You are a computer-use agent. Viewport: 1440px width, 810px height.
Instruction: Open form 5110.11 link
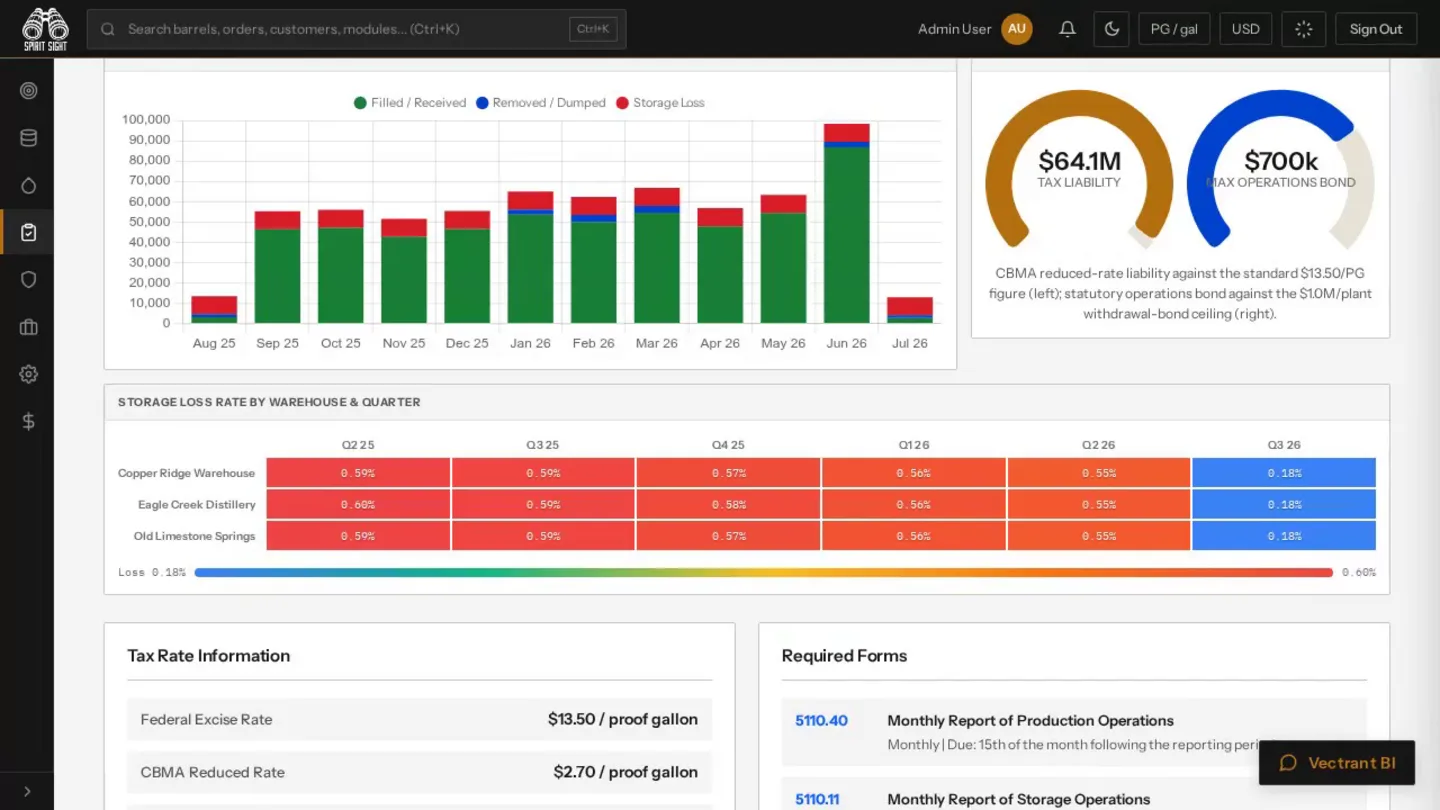817,800
